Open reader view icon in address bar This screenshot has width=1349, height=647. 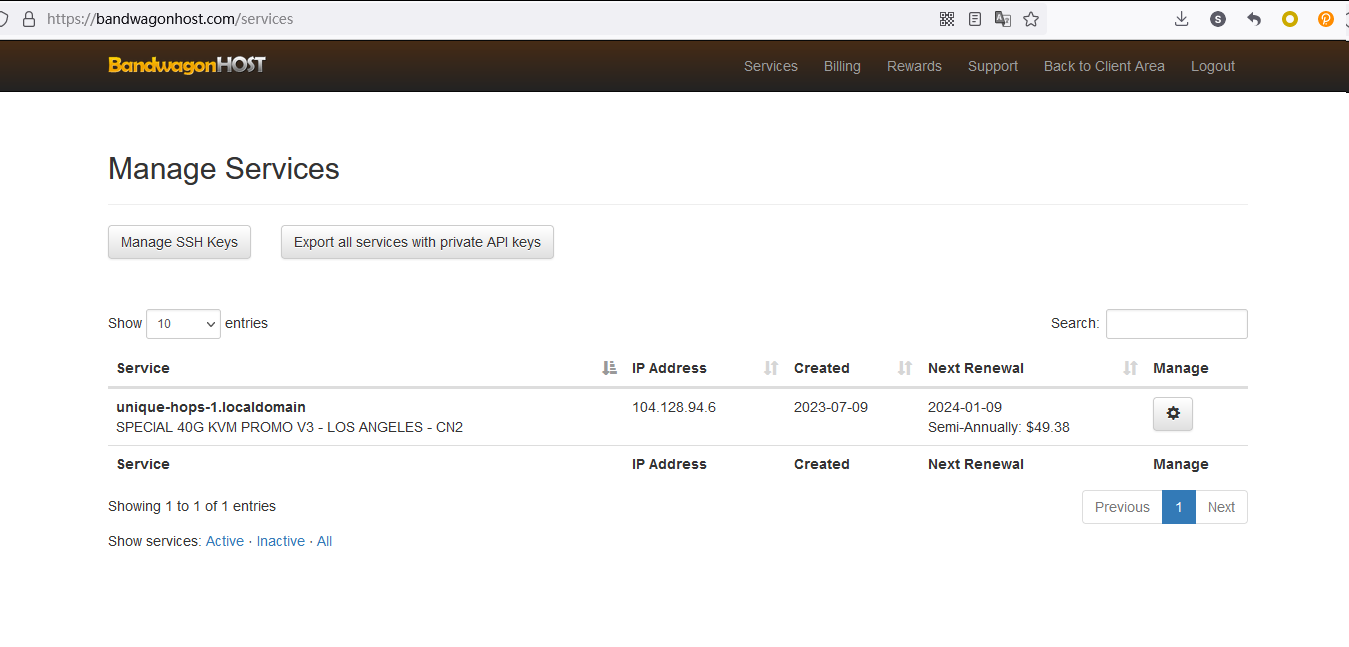click(975, 19)
